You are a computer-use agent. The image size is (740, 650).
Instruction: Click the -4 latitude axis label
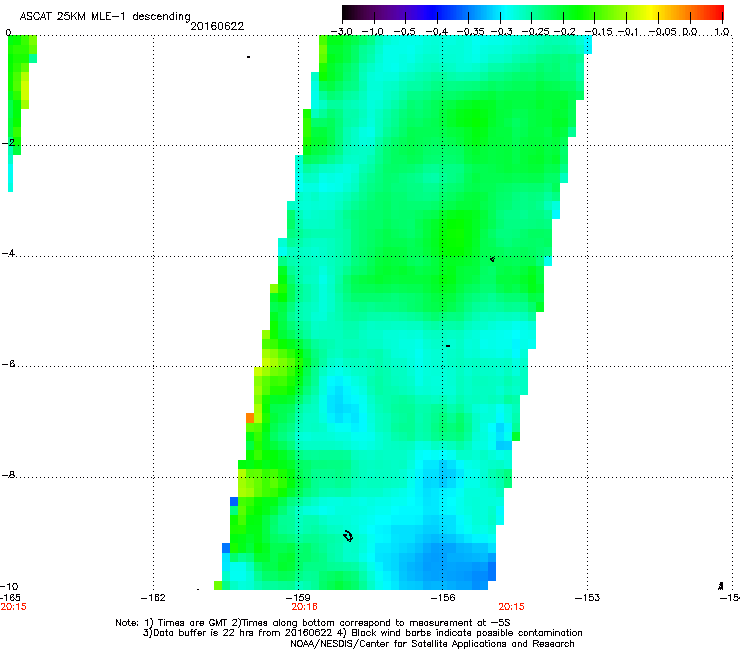pyautogui.click(x=8, y=253)
